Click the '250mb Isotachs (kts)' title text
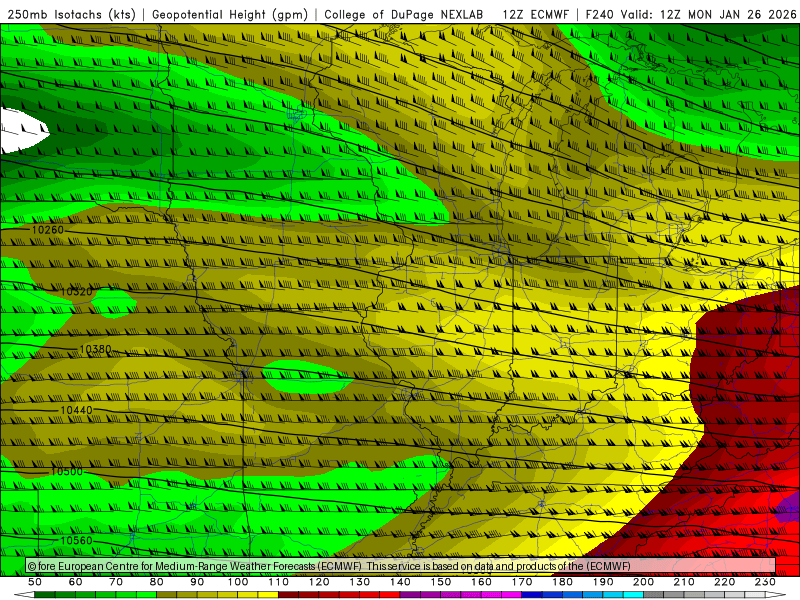This screenshot has width=800, height=600. [x=71, y=14]
